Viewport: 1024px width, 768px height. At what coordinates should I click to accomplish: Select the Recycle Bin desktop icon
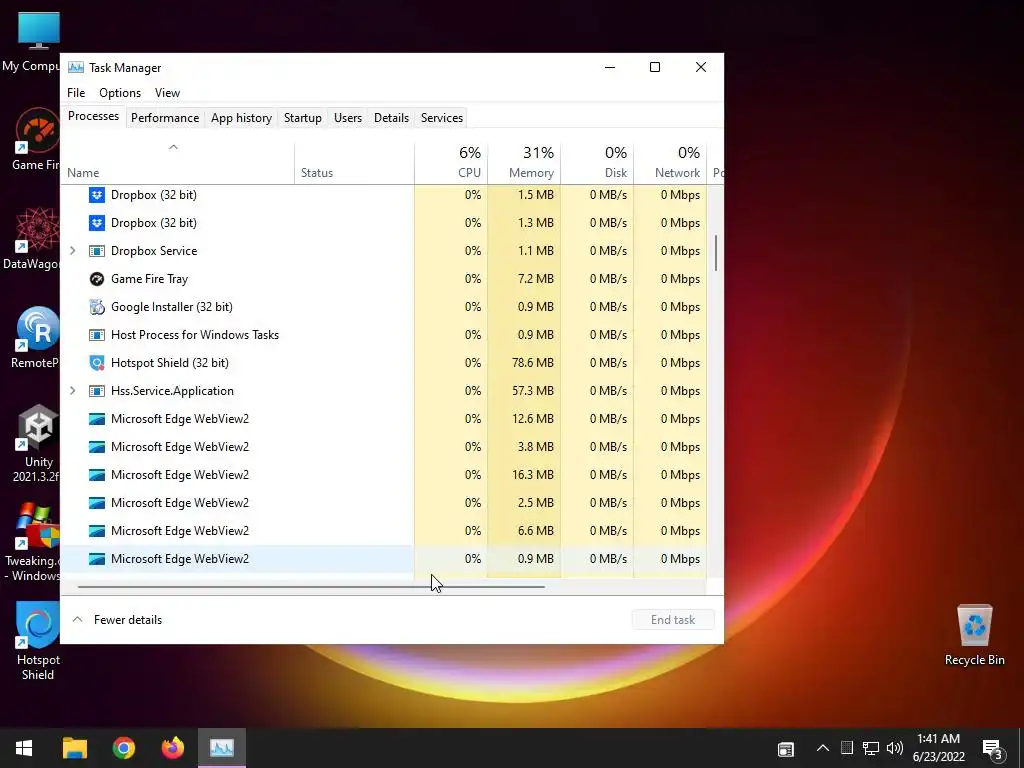point(974,635)
